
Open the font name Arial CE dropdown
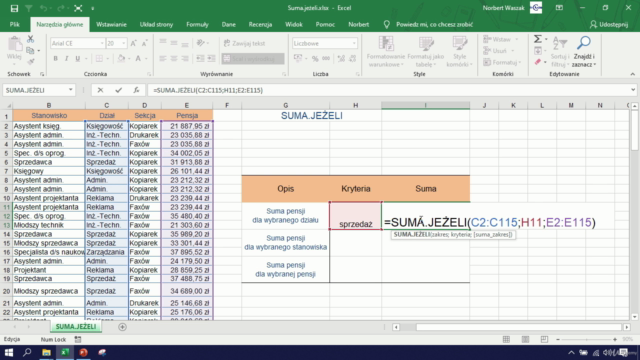[x=102, y=43]
